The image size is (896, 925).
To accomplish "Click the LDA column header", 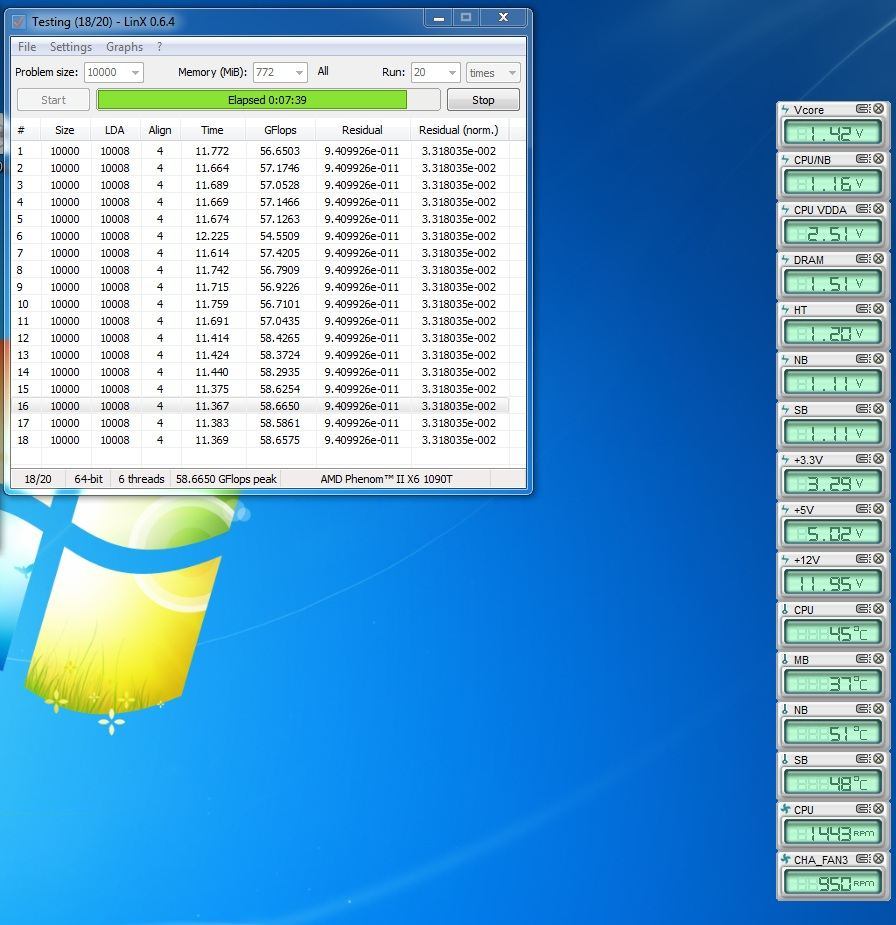I will (x=114, y=130).
